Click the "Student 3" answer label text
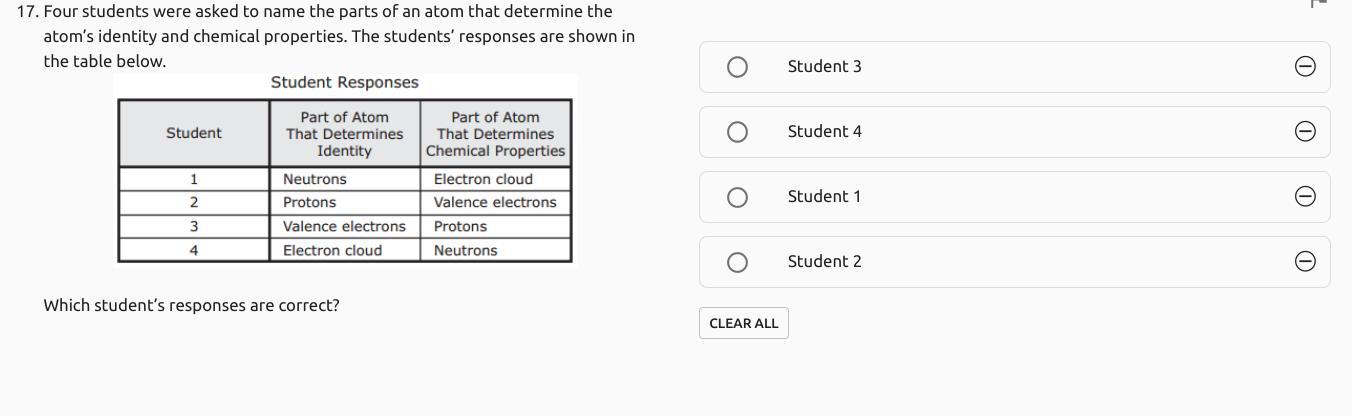Screen dimensions: 1352x416 [824, 67]
